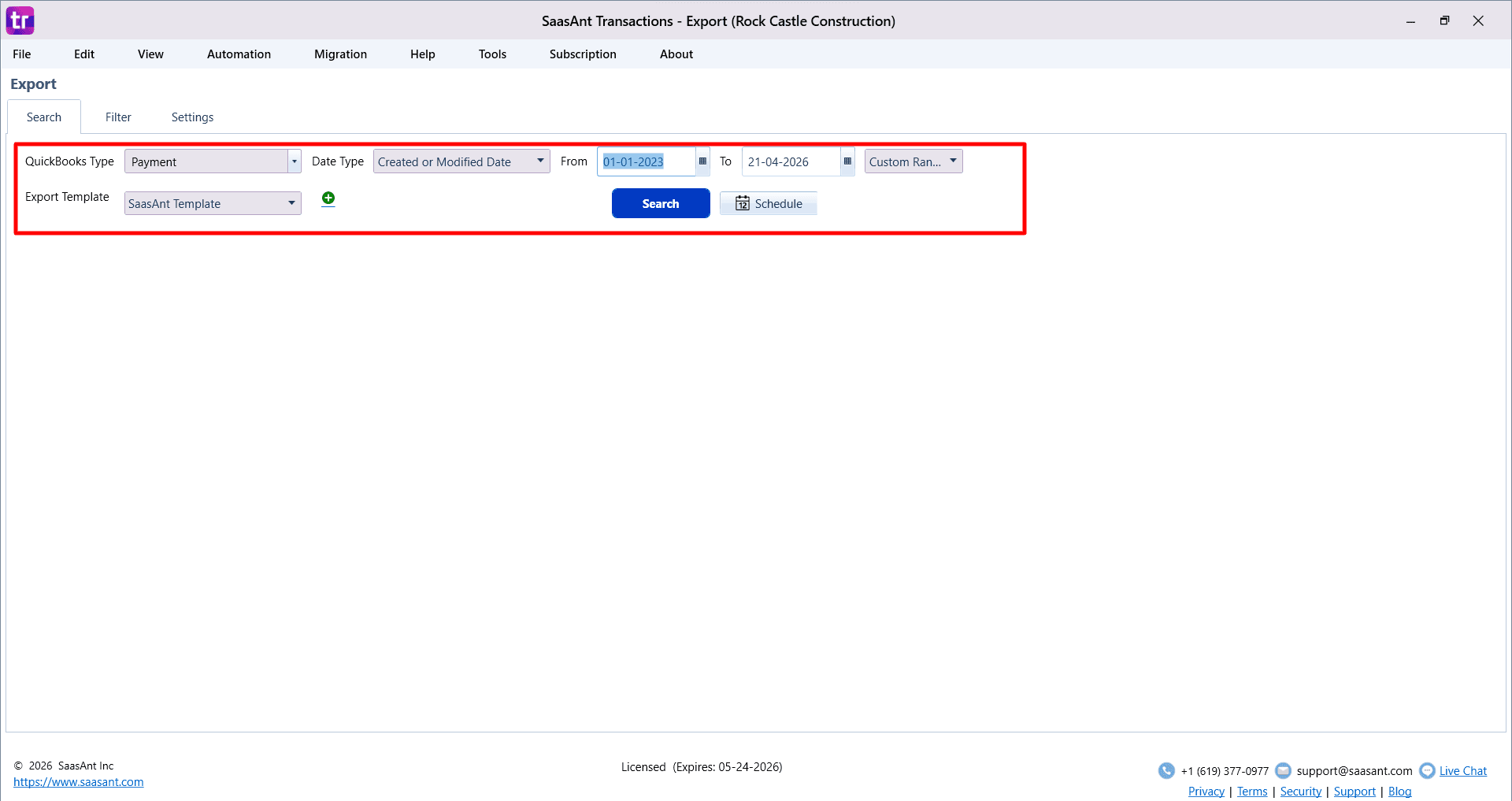Minimize the SaasAnt Transactions window

[x=1410, y=21]
